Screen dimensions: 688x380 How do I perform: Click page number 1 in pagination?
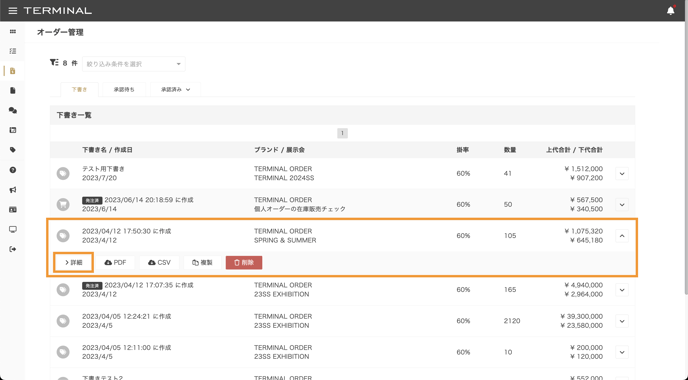click(342, 133)
